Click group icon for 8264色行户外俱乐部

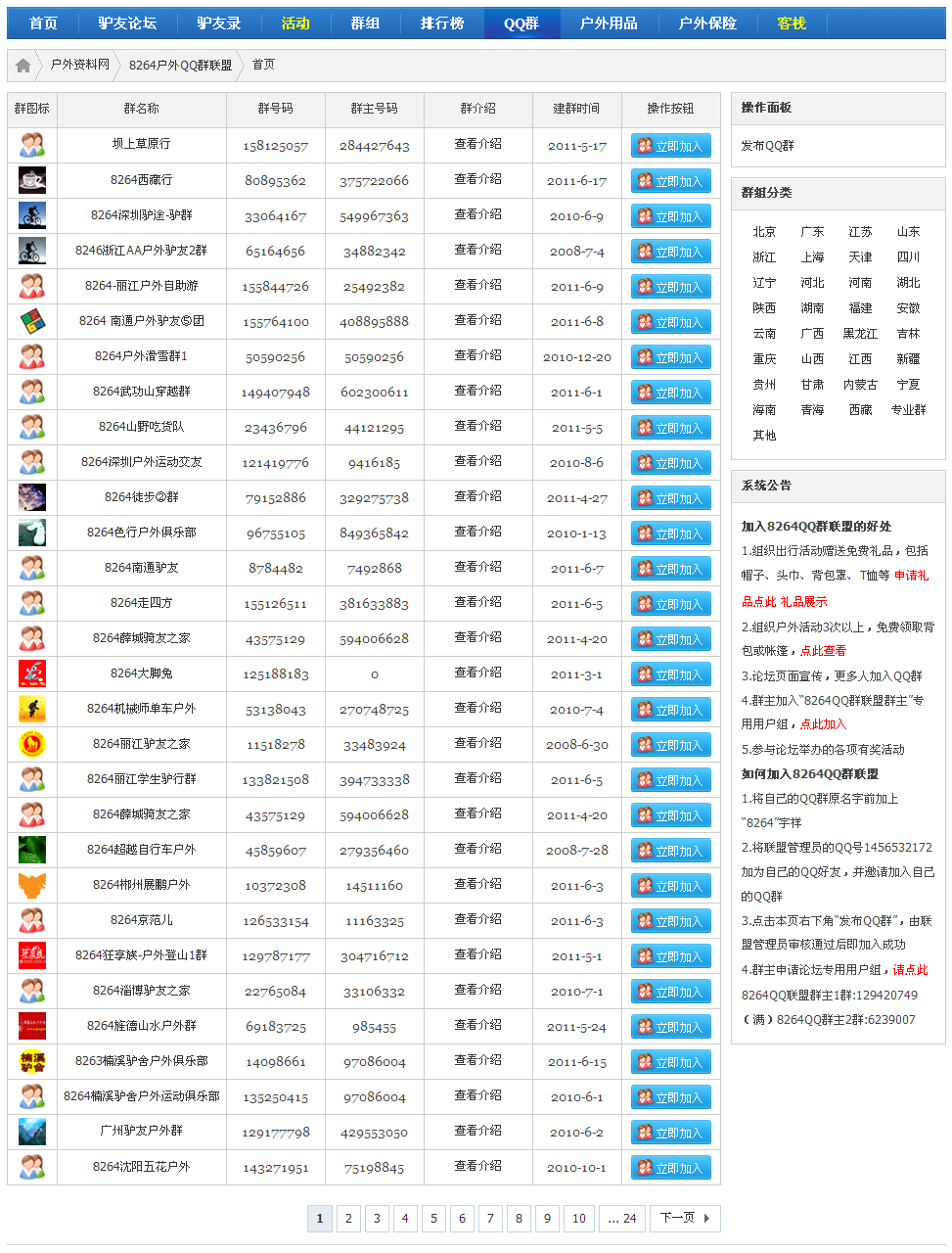[x=32, y=533]
